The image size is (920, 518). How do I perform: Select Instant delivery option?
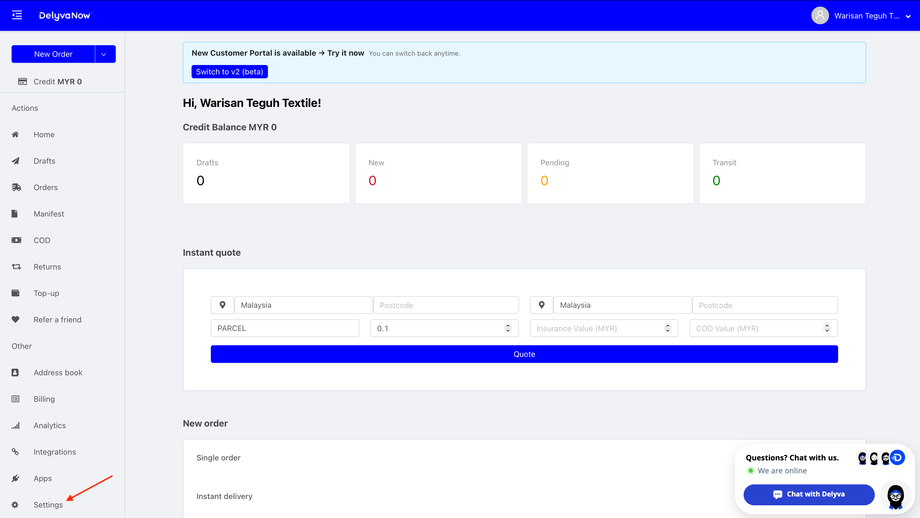224,496
